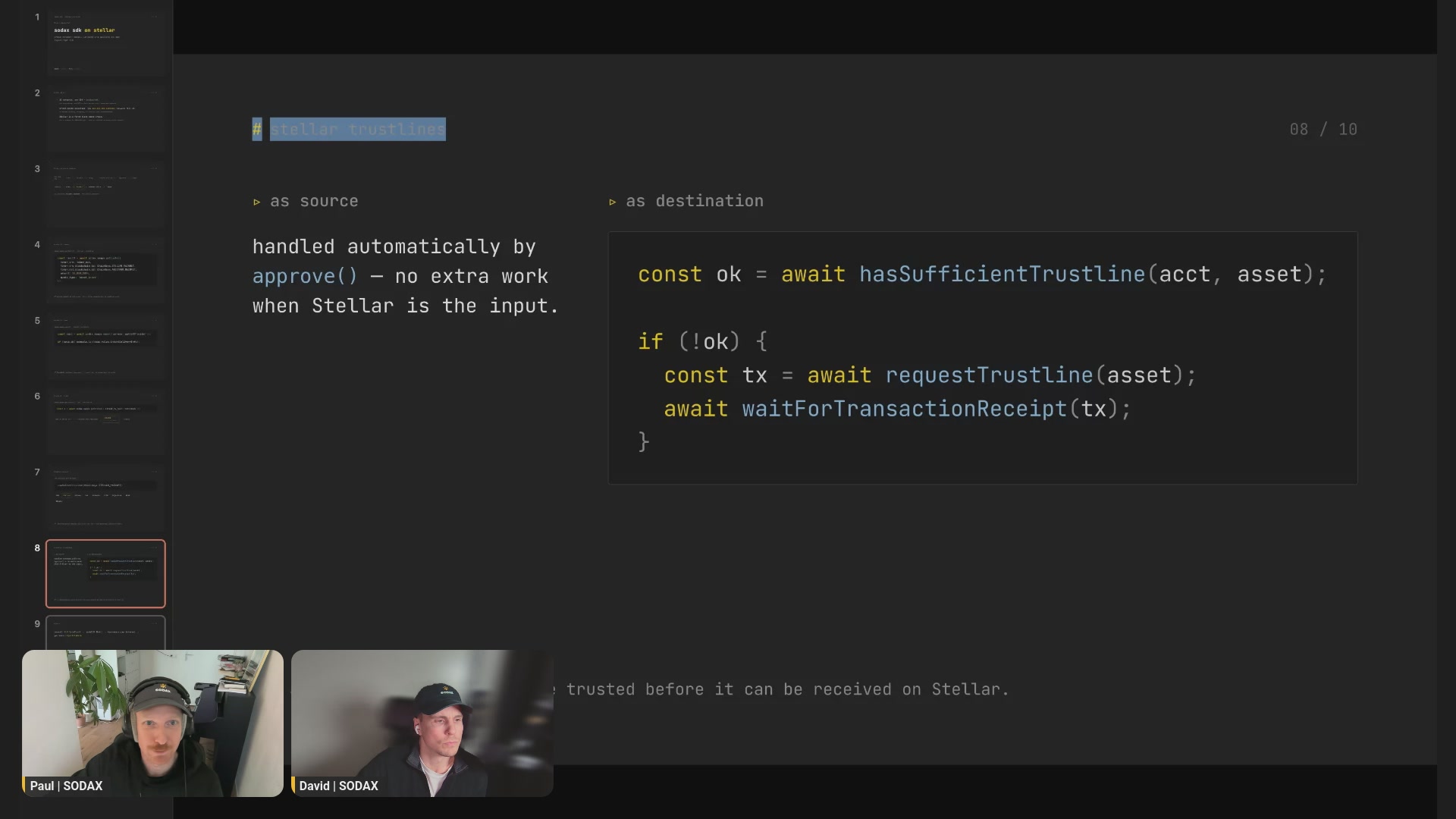Open slide 9 thumbnail in sidebar

105,632
